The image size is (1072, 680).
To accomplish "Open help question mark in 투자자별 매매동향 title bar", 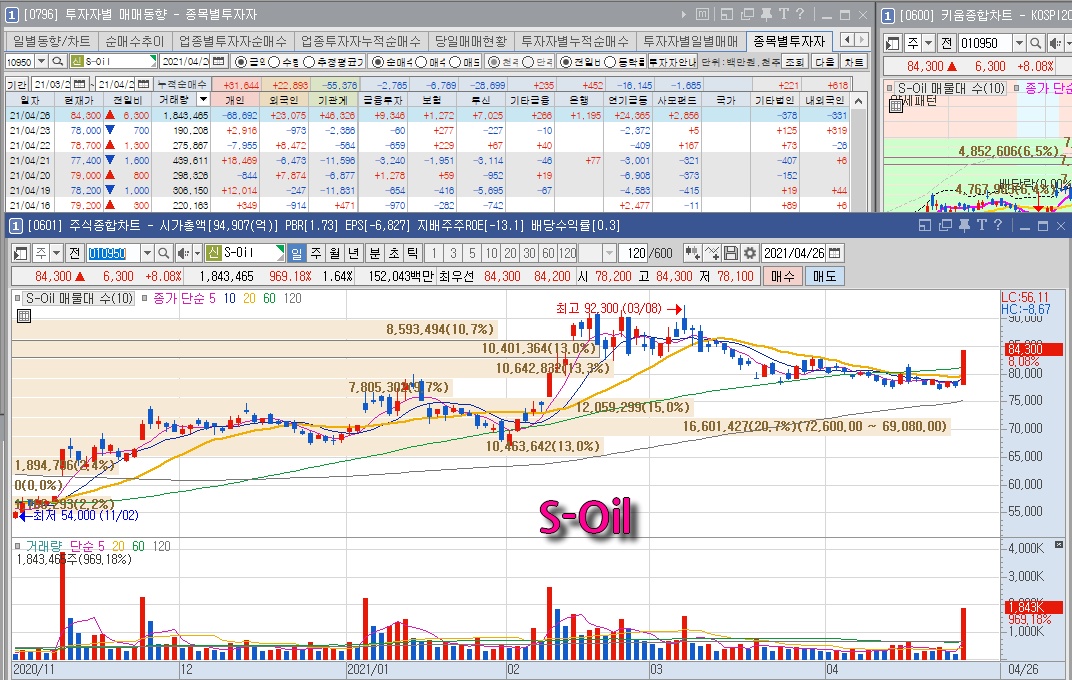I will (x=800, y=14).
